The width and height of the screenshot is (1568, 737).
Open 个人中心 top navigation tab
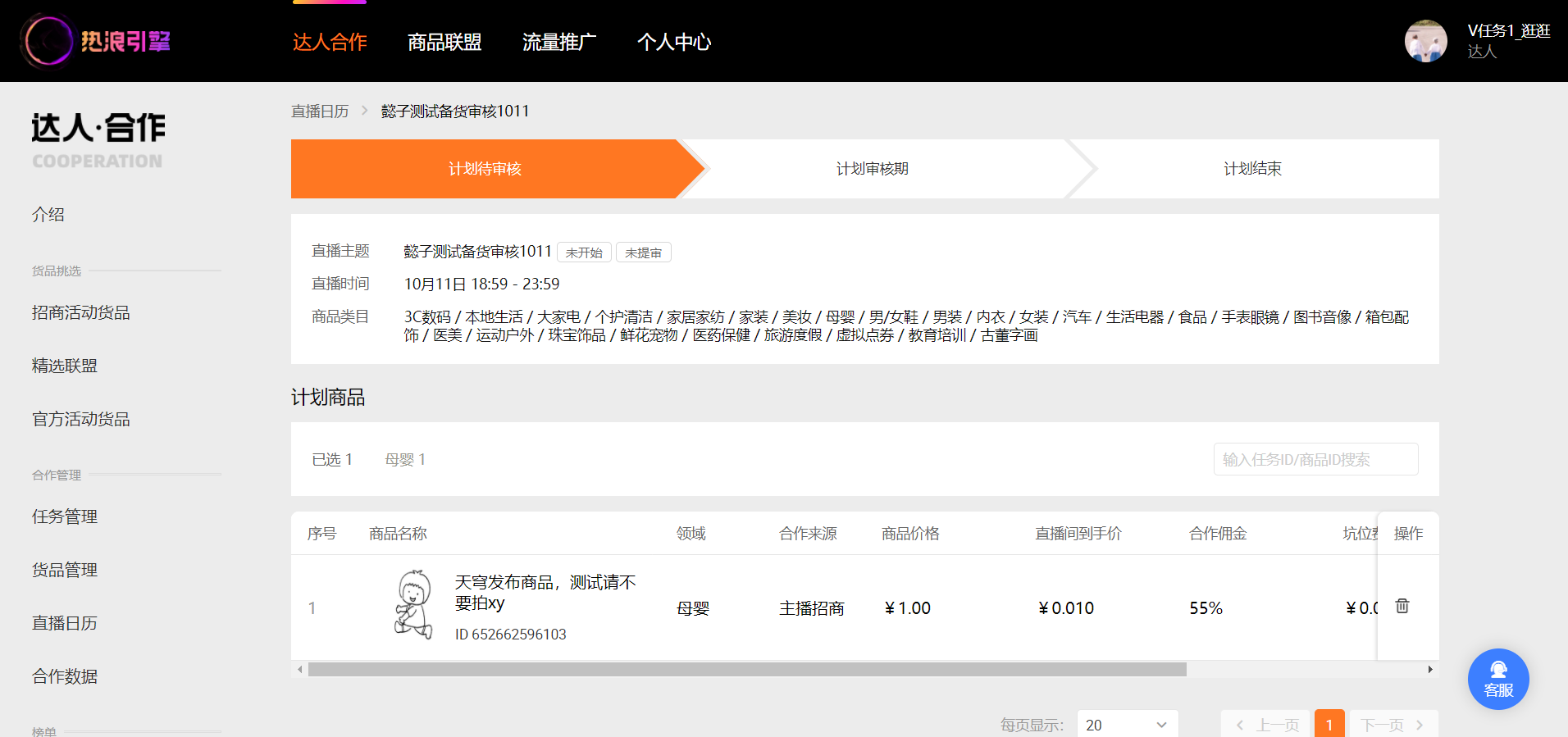pos(674,42)
